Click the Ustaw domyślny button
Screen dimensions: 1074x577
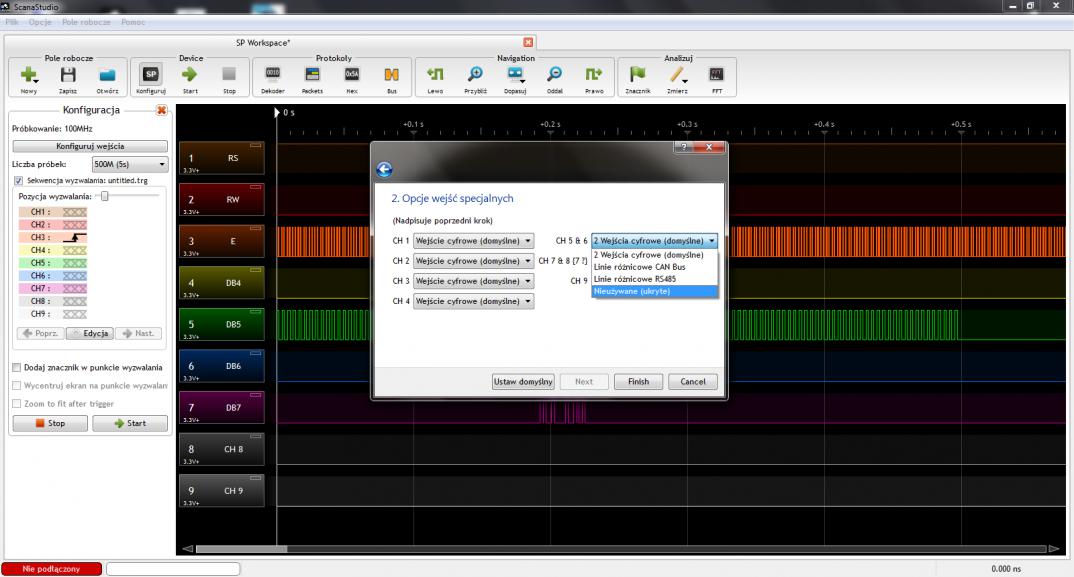pyautogui.click(x=522, y=381)
